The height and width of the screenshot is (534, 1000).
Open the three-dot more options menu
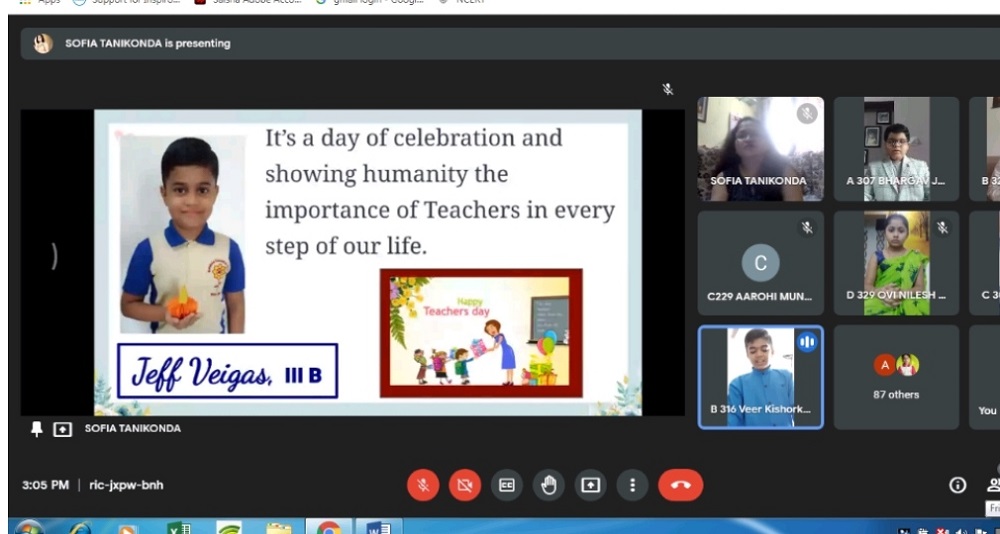632,485
